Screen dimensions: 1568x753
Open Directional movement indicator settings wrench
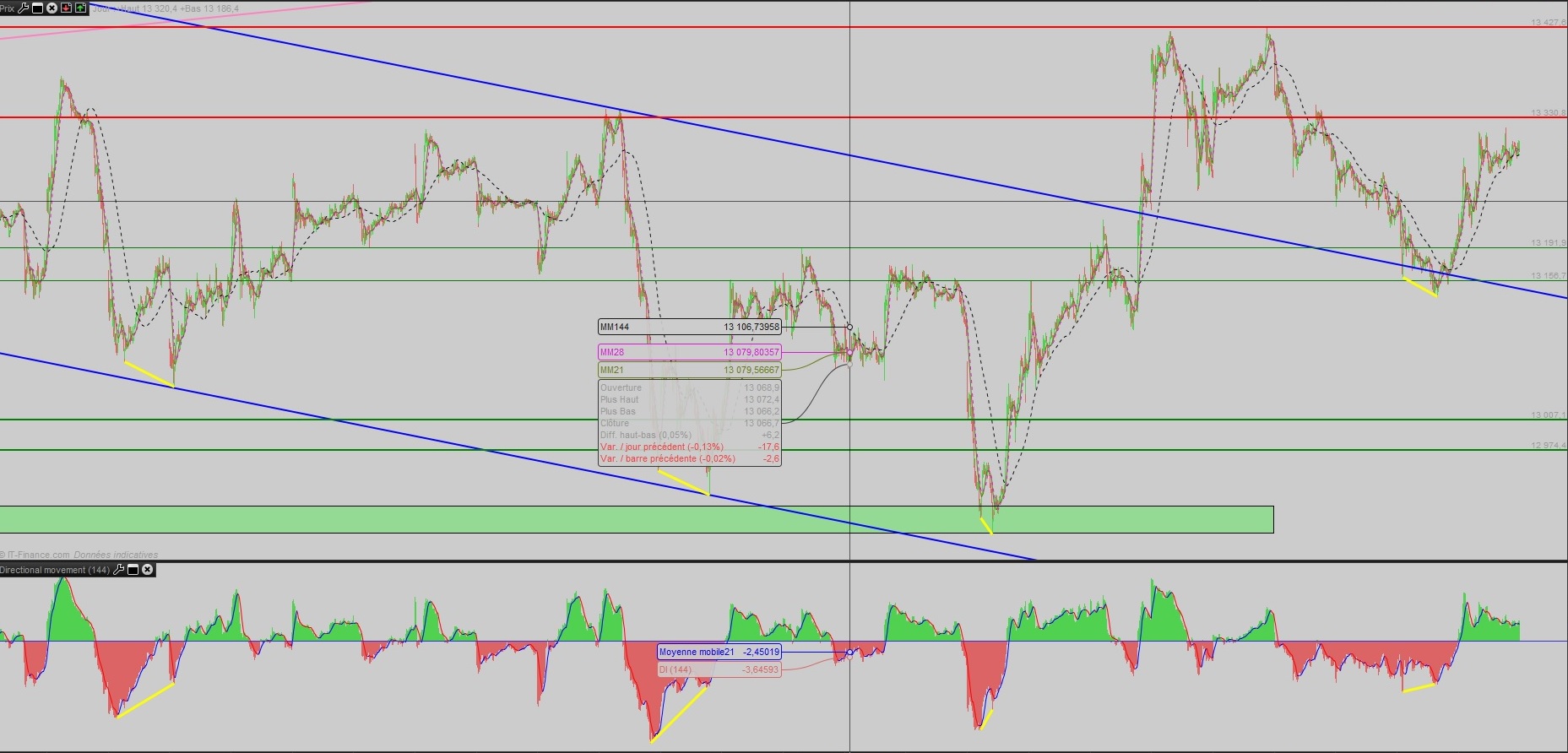(x=118, y=570)
